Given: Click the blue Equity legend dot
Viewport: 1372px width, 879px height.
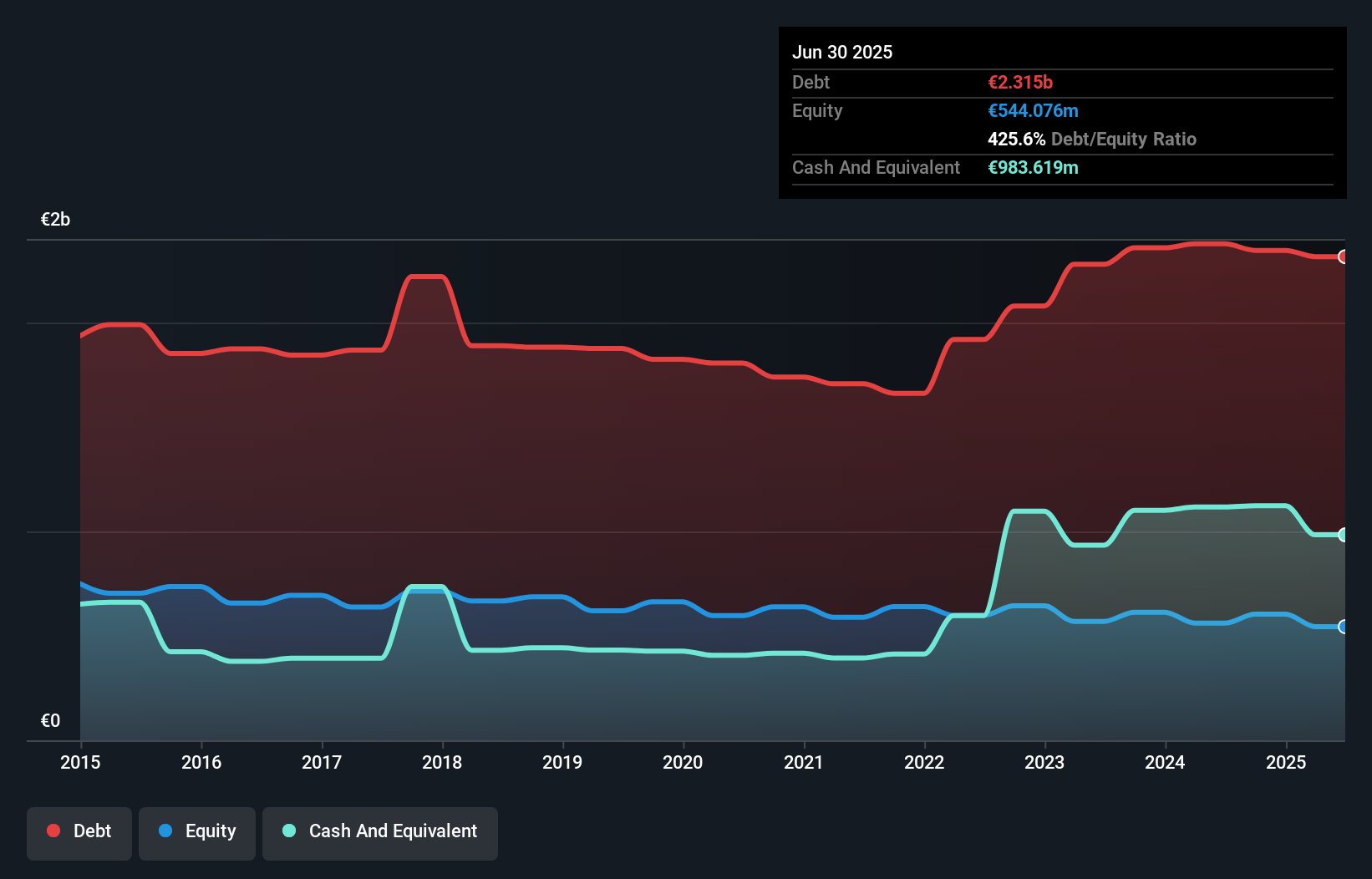Looking at the screenshot, I should click(166, 831).
